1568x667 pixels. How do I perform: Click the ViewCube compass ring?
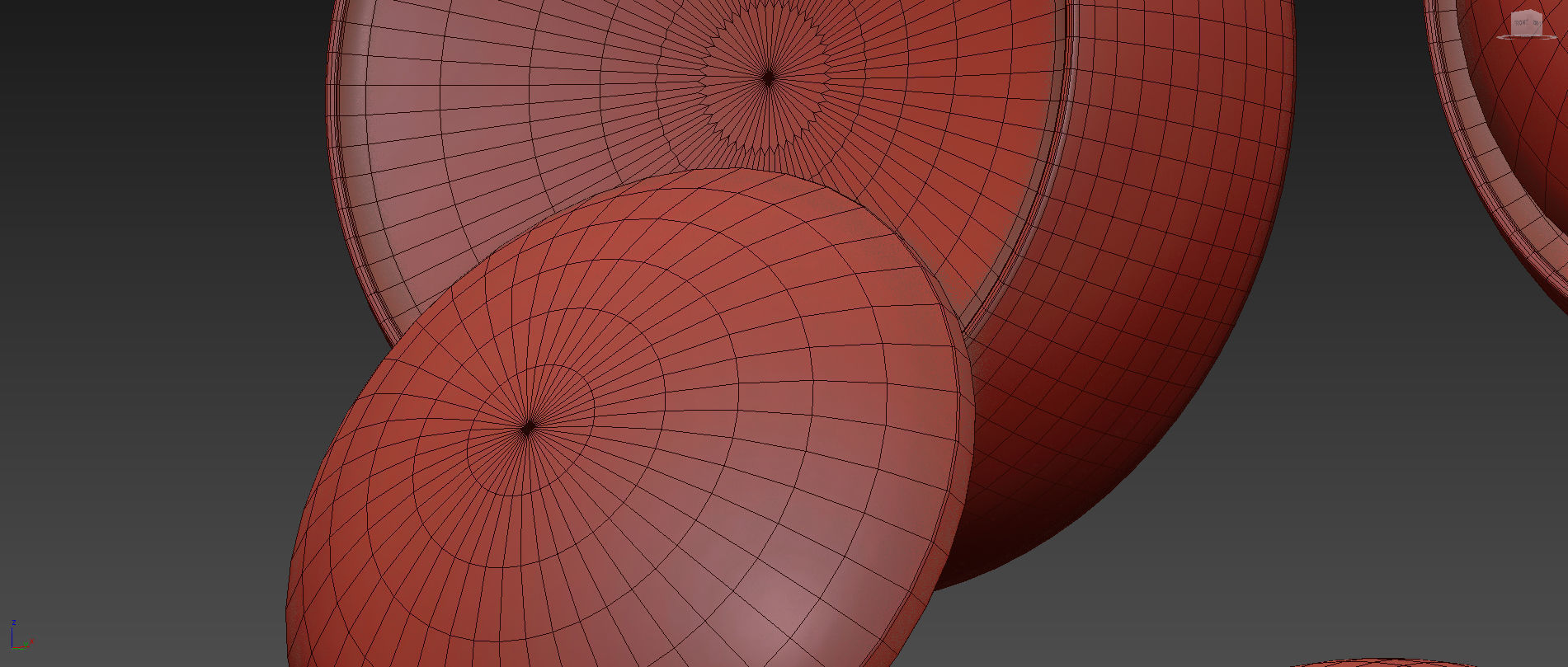click(1527, 37)
